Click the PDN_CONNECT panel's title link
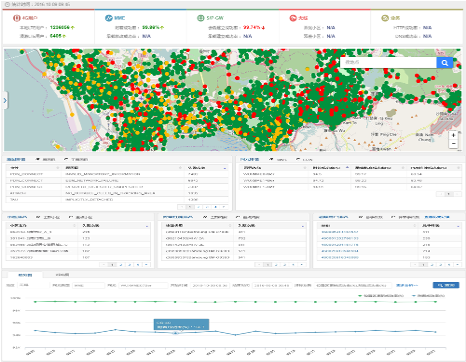Viewport: 466px width, 362px height. point(16,159)
